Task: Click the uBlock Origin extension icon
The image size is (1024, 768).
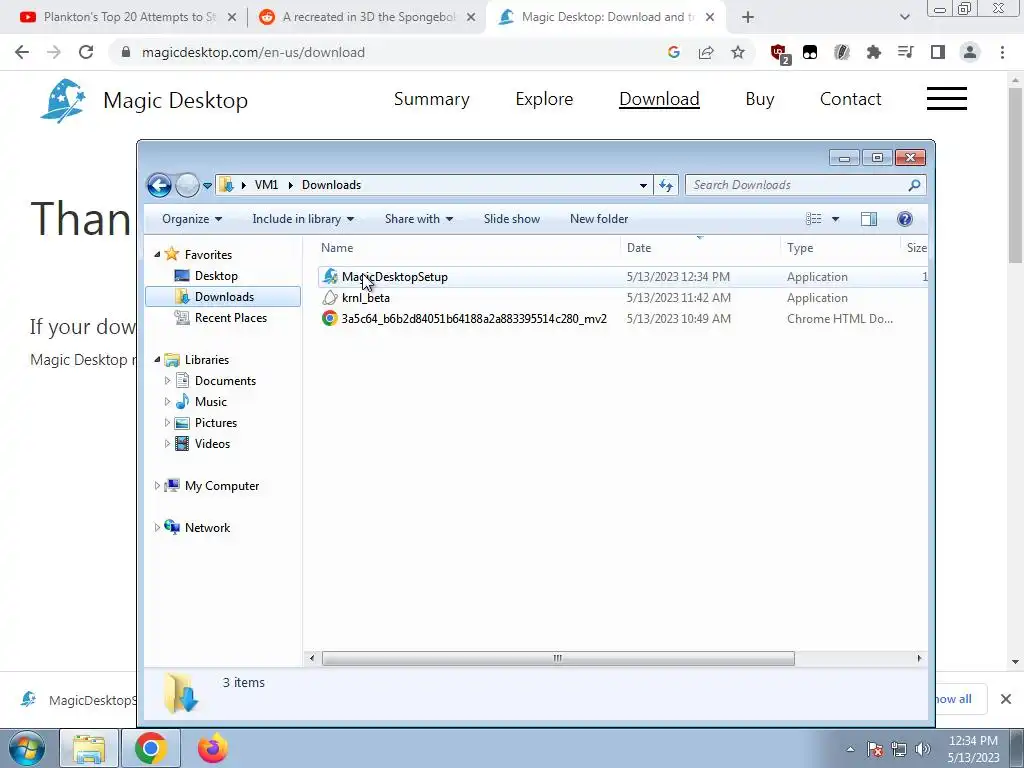Action: [x=778, y=53]
